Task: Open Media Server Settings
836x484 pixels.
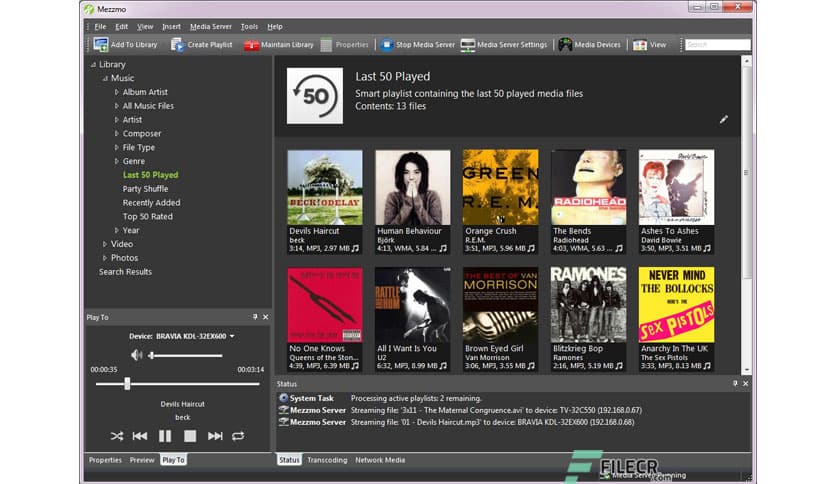Action: tap(504, 45)
